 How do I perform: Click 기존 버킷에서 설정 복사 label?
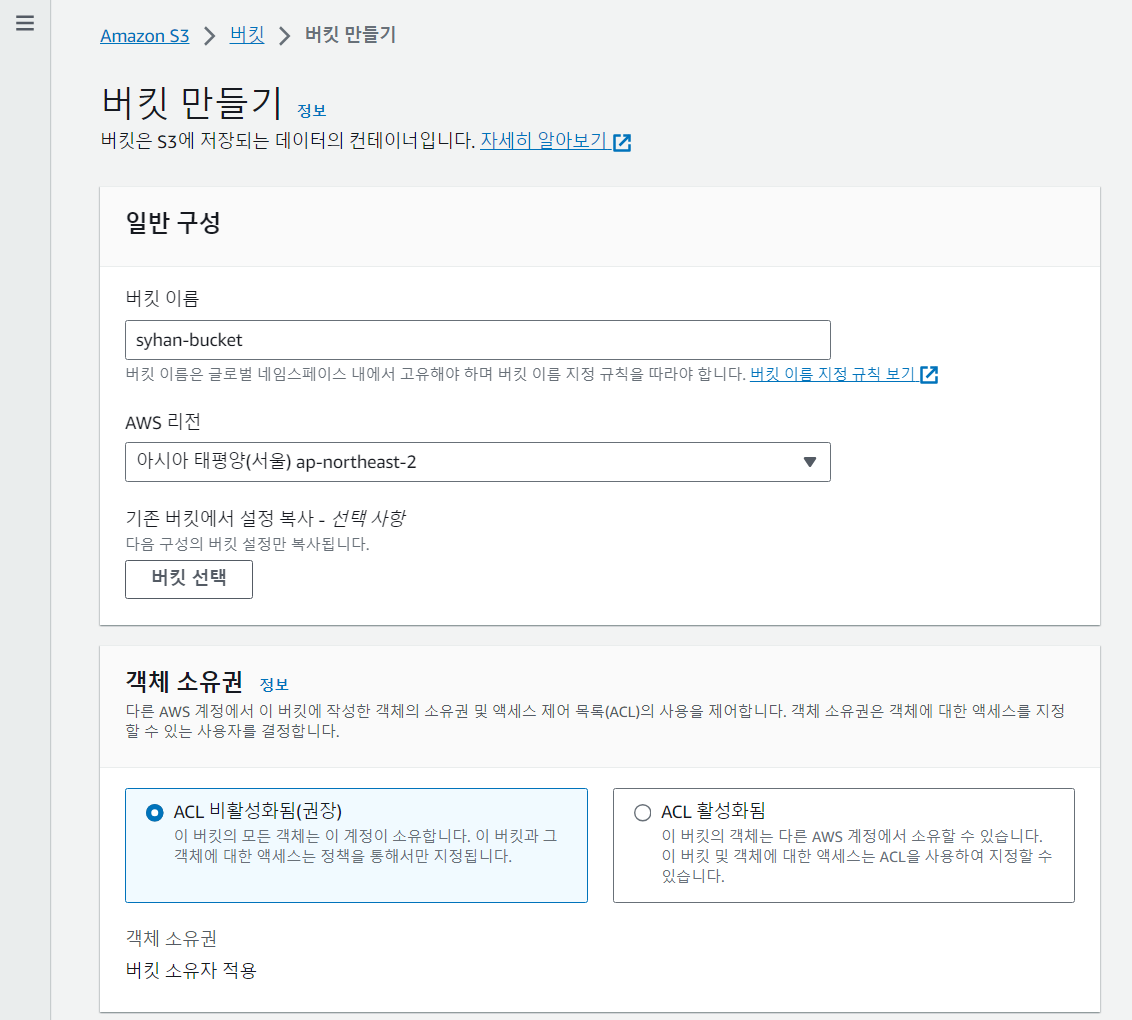pyautogui.click(x=266, y=518)
